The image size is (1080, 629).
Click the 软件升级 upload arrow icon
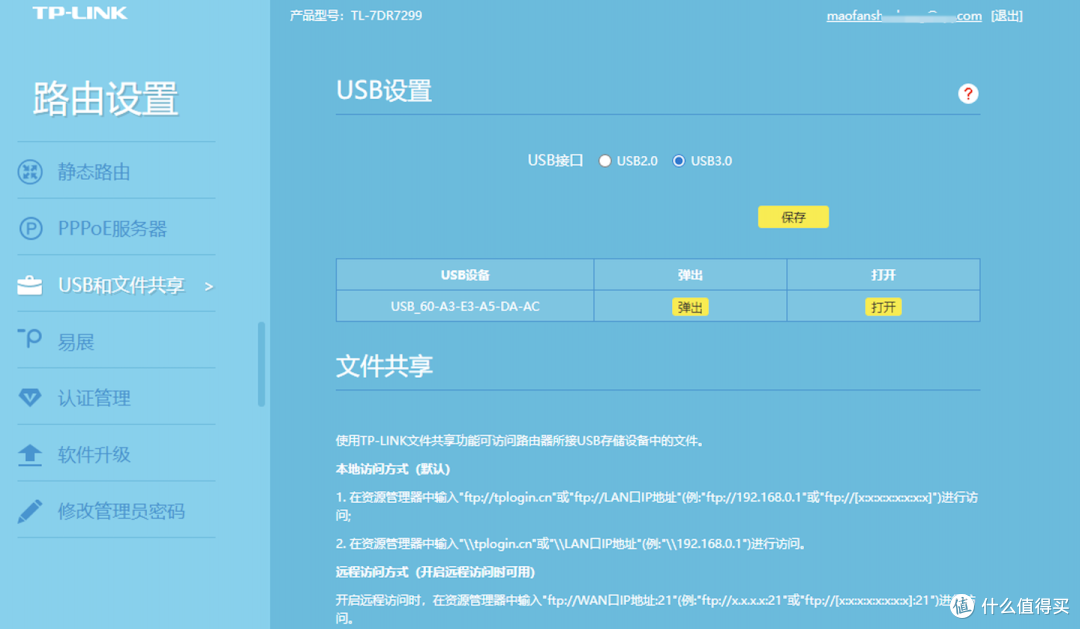click(x=30, y=455)
